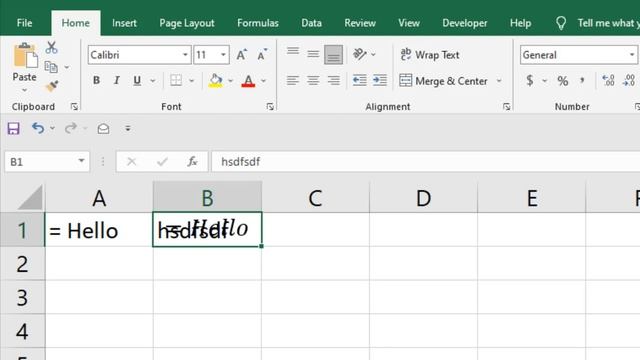Viewport: 640px width, 360px height.
Task: Open the Calibri font name dropdown
Action: [185, 55]
